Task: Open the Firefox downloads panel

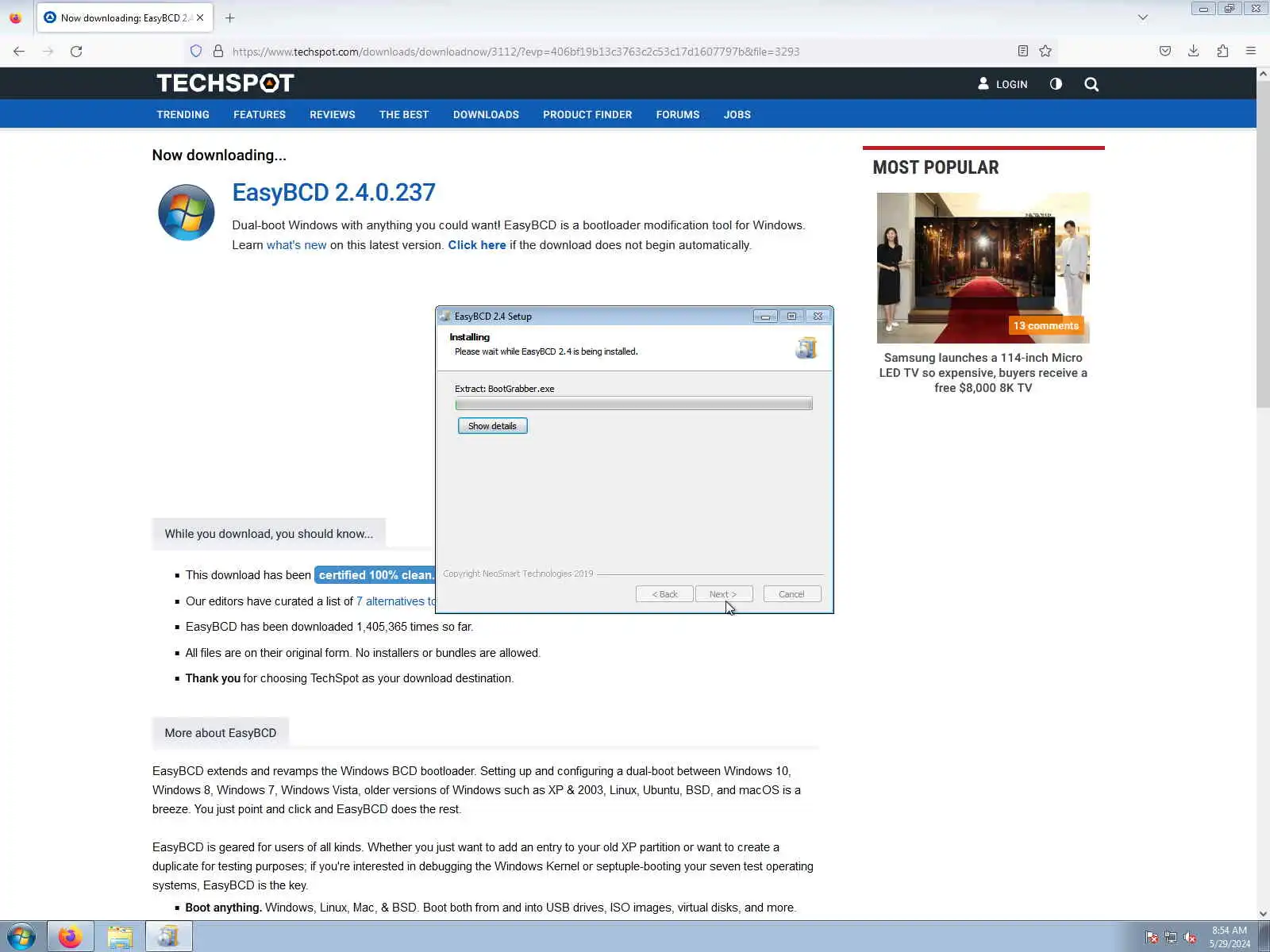Action: tap(1193, 52)
